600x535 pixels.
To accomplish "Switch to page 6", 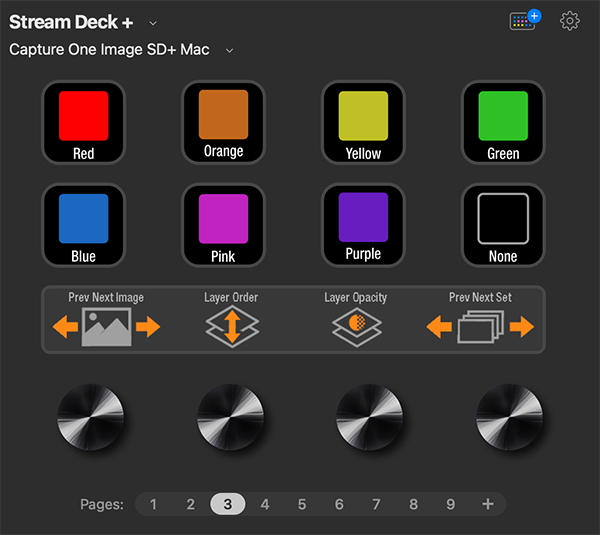I will [x=339, y=504].
